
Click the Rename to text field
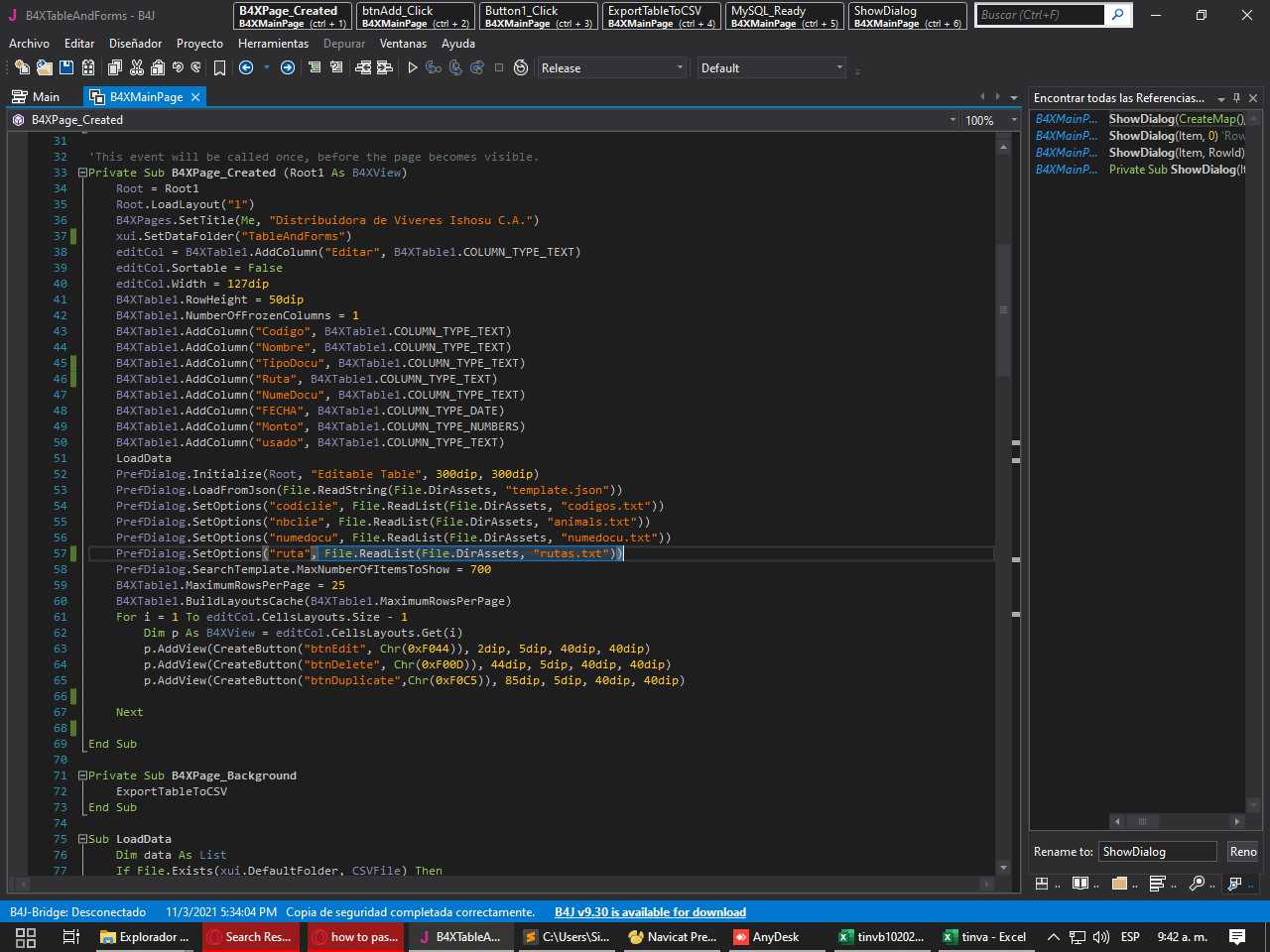(1157, 852)
